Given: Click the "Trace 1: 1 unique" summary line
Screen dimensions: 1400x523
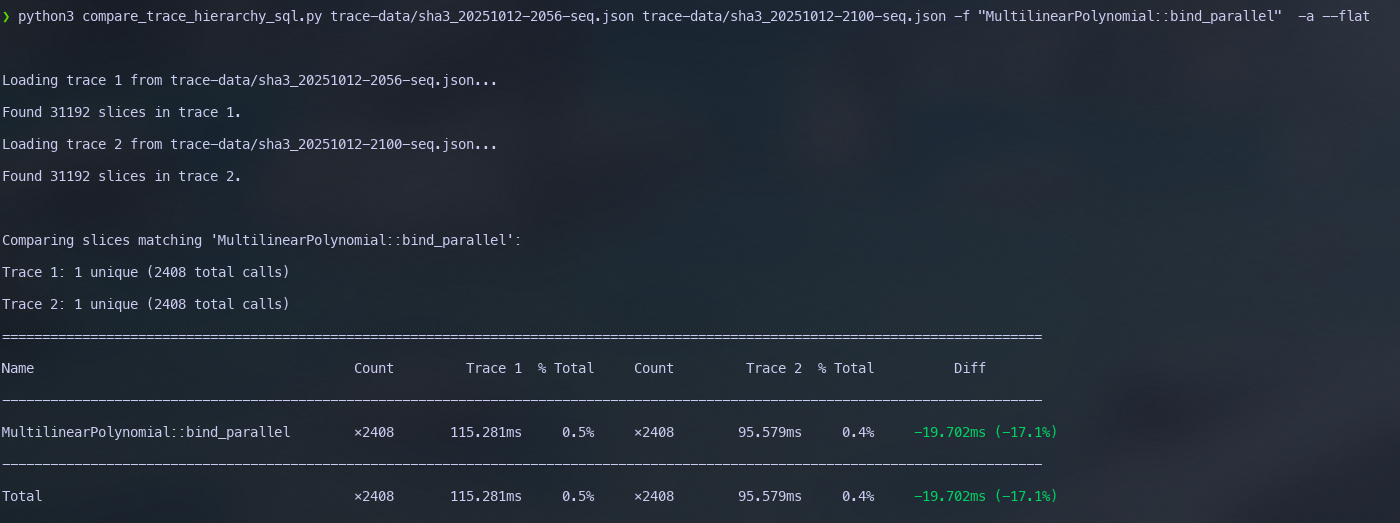Looking at the screenshot, I should [145, 272].
